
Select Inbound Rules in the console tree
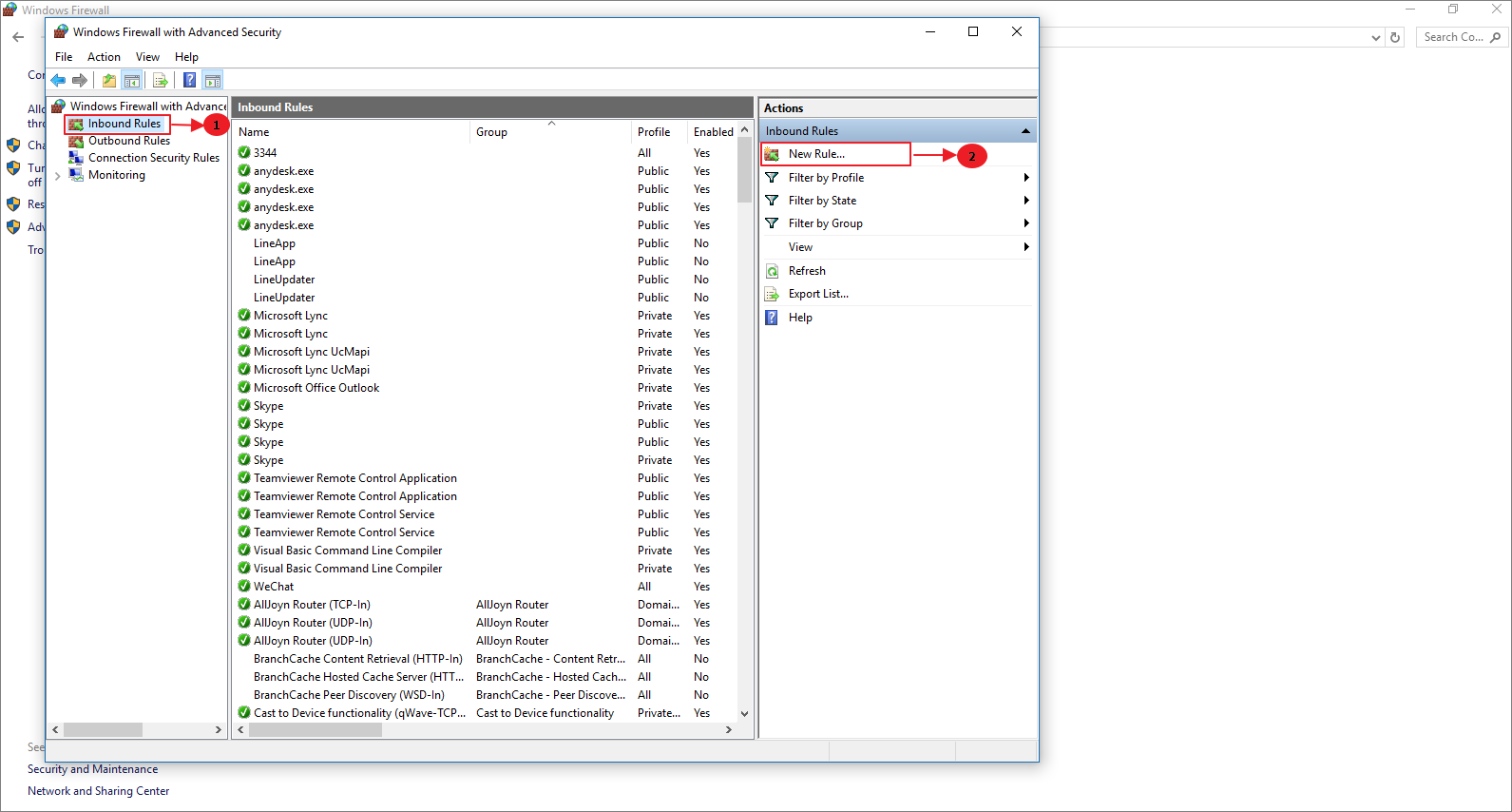coord(124,124)
